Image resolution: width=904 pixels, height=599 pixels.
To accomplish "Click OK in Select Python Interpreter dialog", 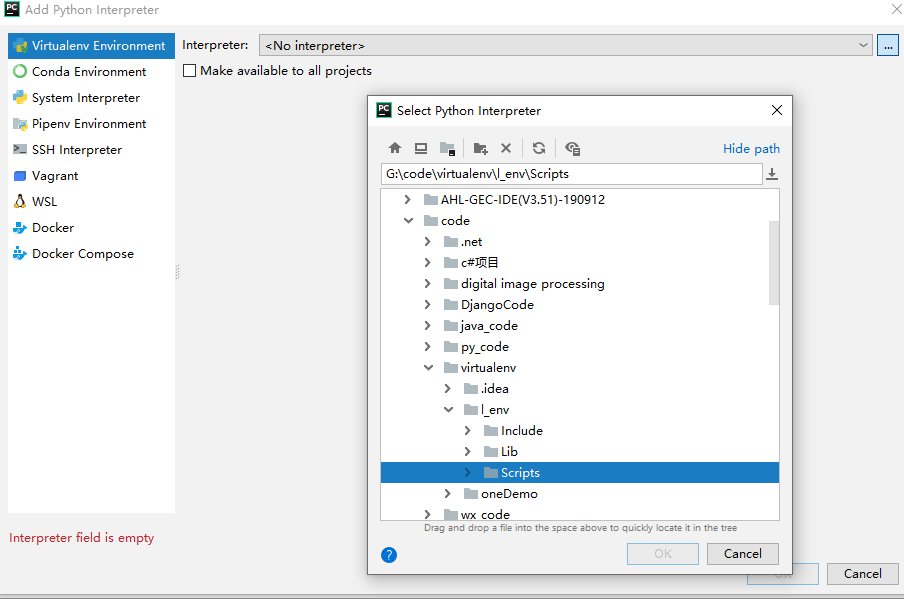I will pos(663,553).
